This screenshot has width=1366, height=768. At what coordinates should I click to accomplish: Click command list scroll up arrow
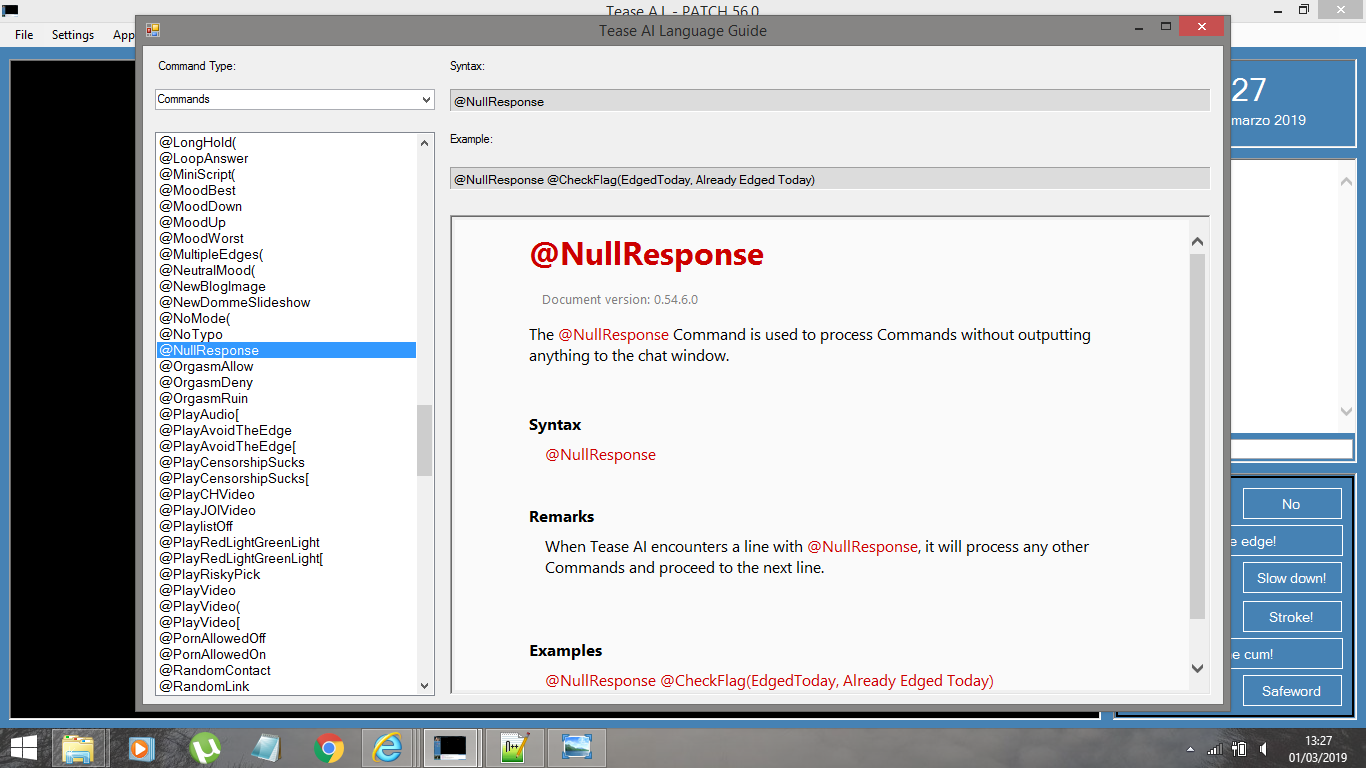click(425, 142)
